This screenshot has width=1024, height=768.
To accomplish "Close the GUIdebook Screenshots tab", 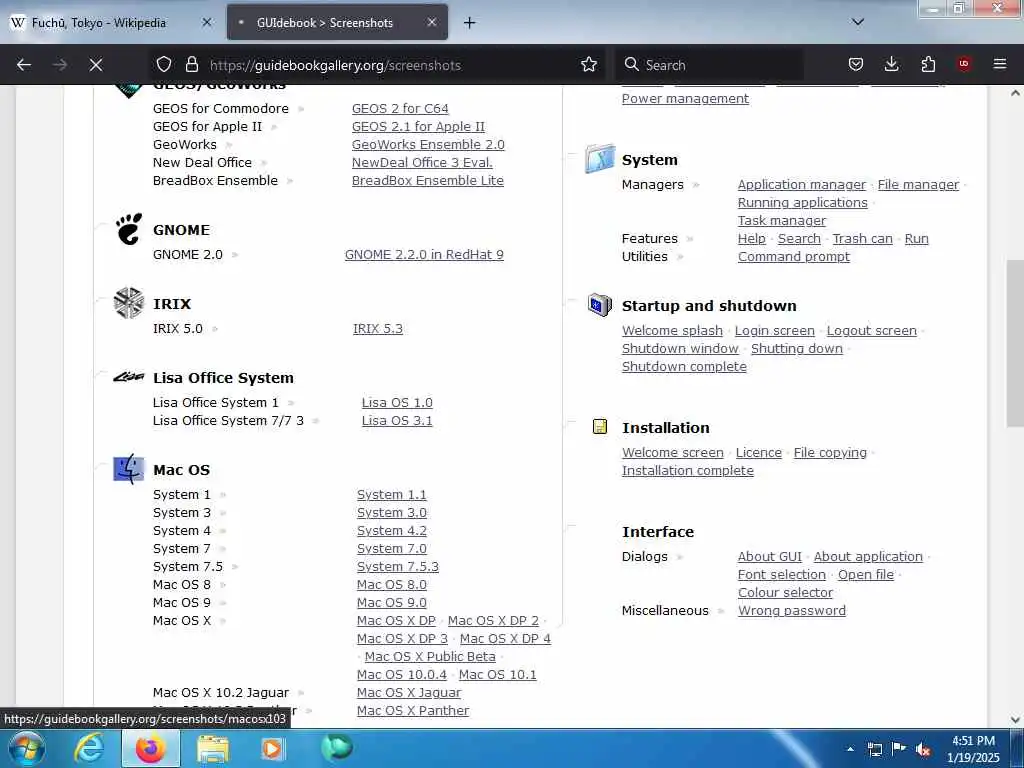I will [432, 22].
